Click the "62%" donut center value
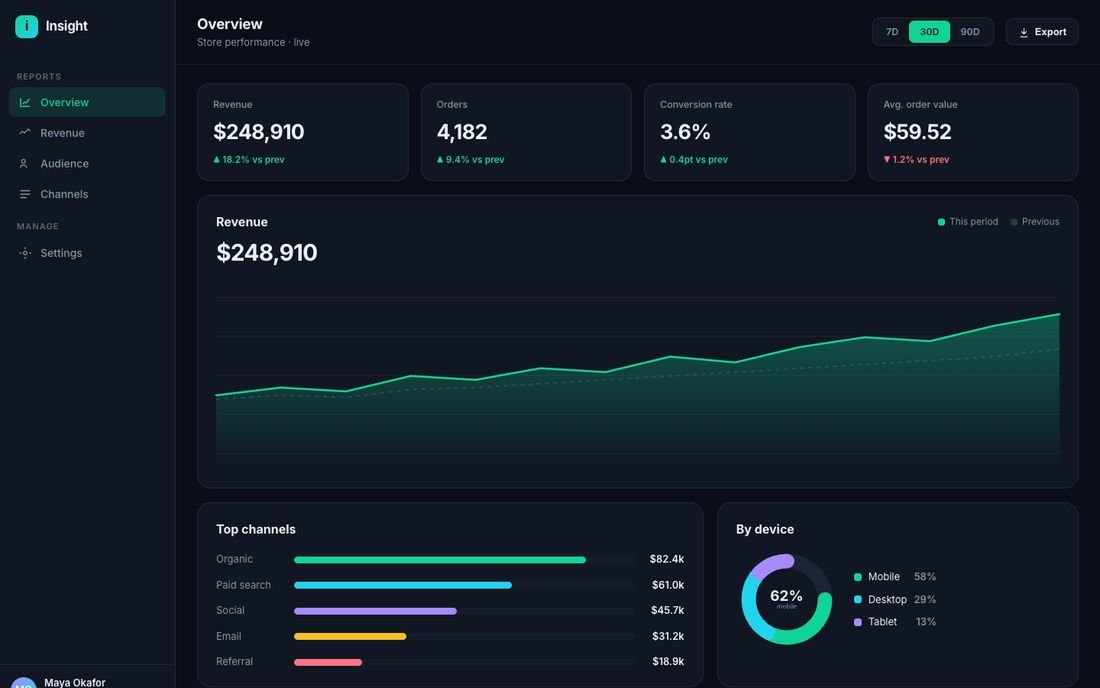The width and height of the screenshot is (1100, 688). click(786, 595)
